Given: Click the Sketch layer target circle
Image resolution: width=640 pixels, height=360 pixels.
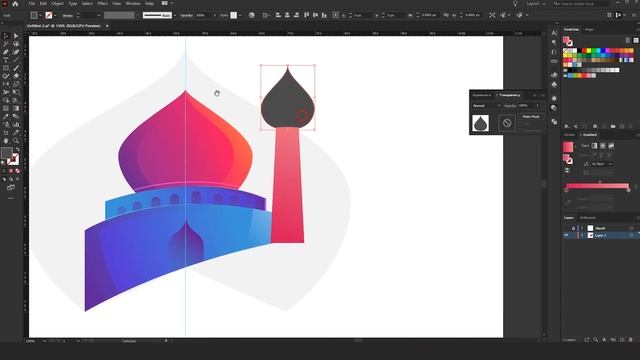Looking at the screenshot, I should (631, 228).
